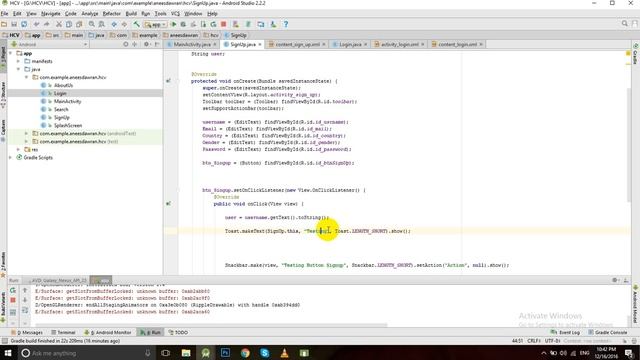This screenshot has height=360, width=640.
Task: Collapse the app module tree node
Action: coord(11,53)
